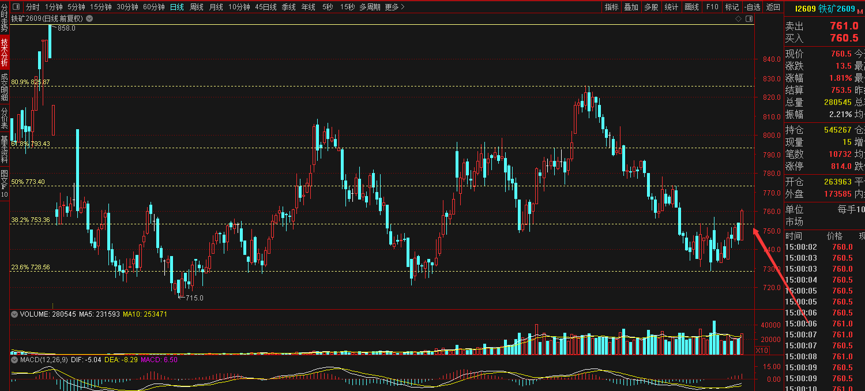
Task: Switch to 月线 monthly chart
Action: [x=216, y=7]
